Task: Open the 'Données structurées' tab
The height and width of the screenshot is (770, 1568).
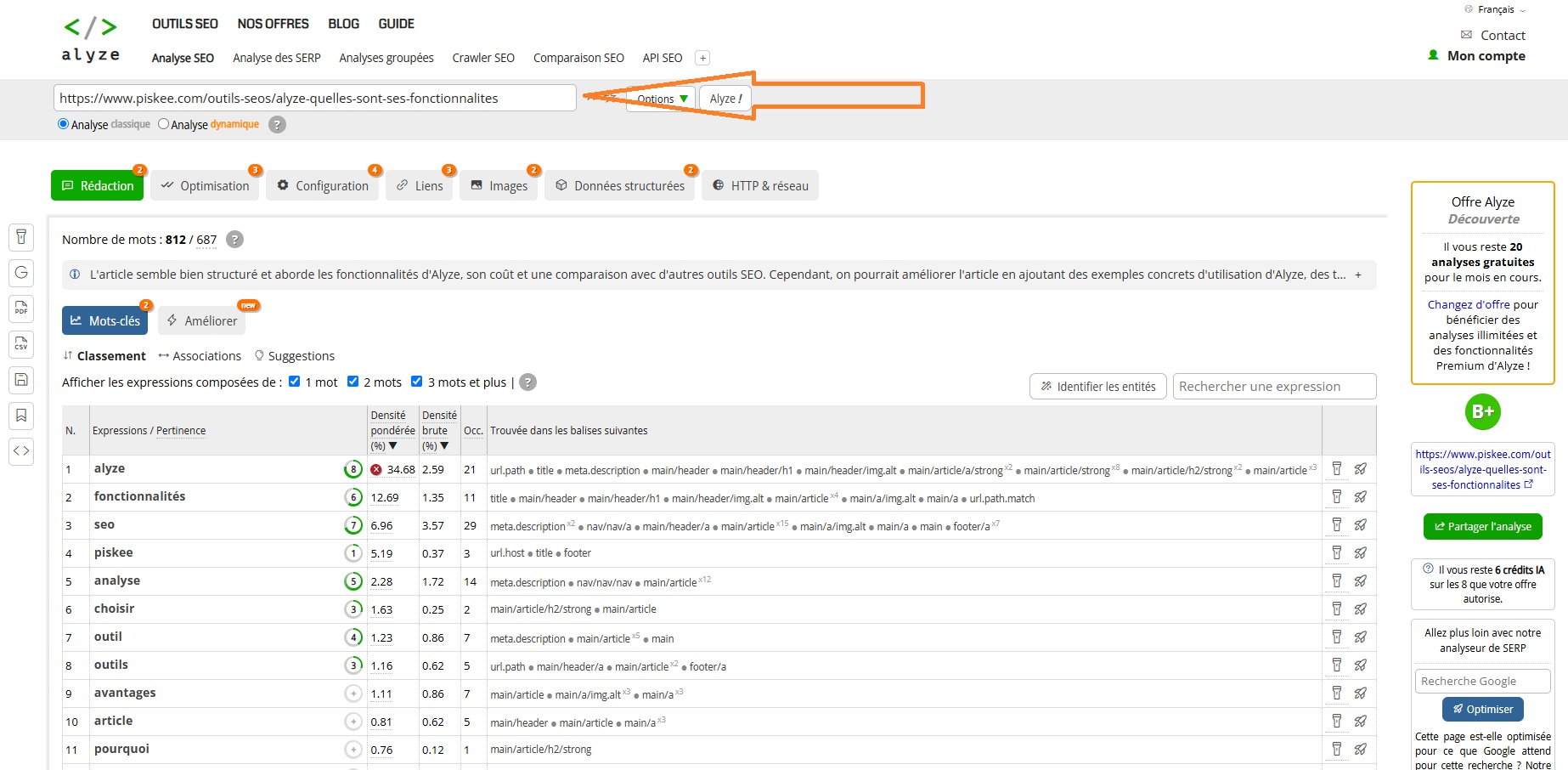Action: [620, 185]
